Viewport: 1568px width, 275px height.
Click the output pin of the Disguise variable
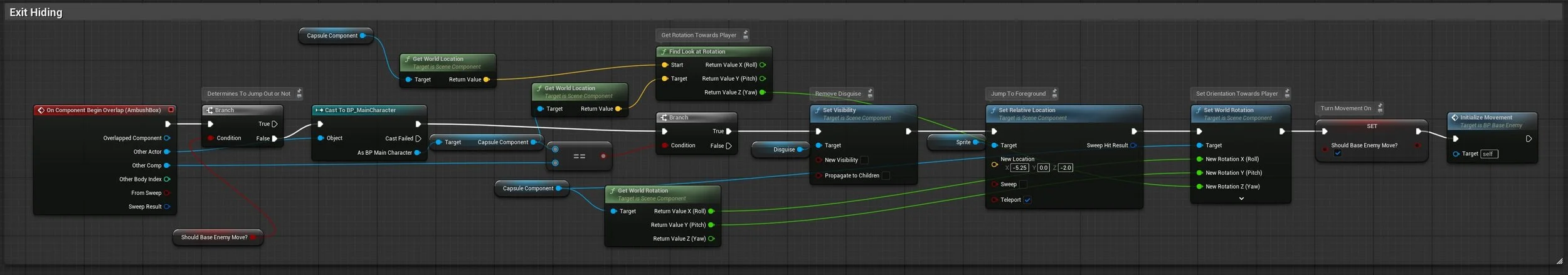click(x=800, y=150)
